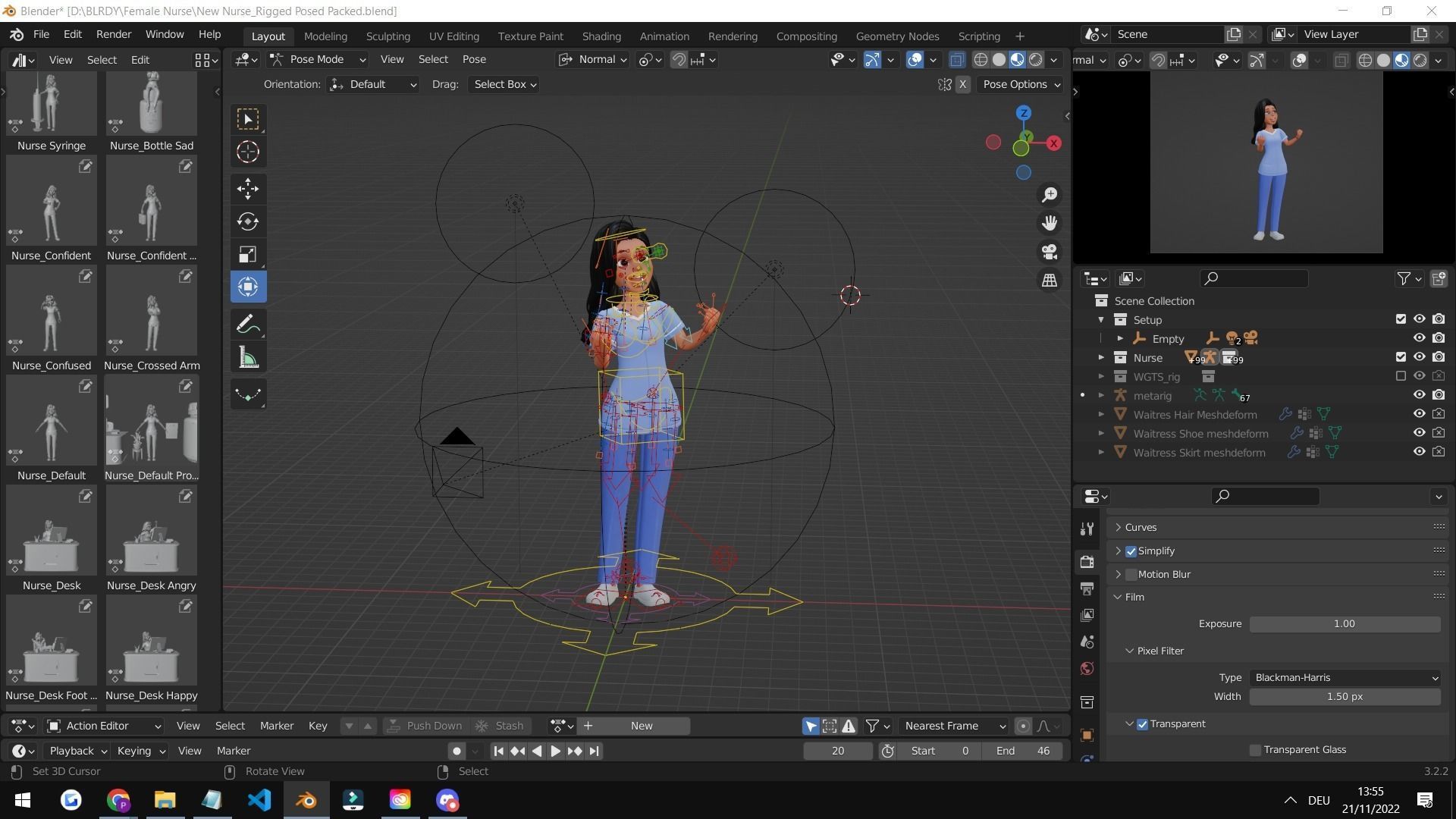Screen dimensions: 1456x819
Task: Expand the Curves render panel
Action: [x=1140, y=527]
